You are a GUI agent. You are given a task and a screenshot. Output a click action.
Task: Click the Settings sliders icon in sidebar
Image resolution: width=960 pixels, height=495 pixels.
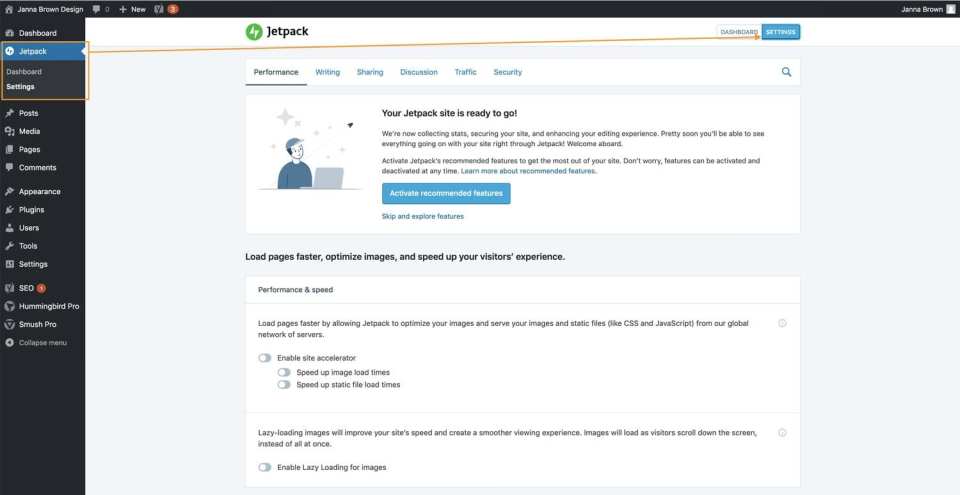(9, 264)
